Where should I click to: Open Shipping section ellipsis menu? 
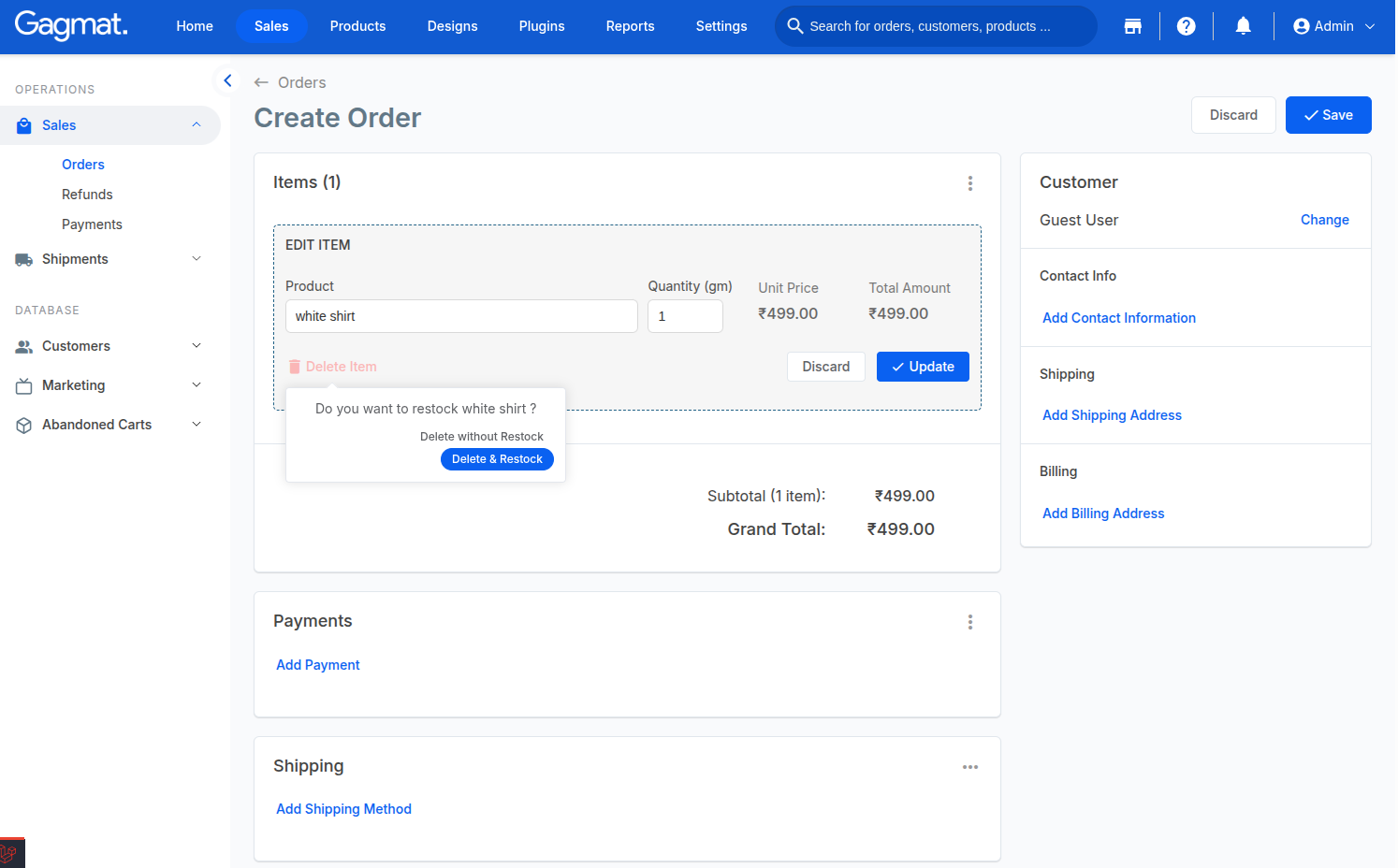970,767
